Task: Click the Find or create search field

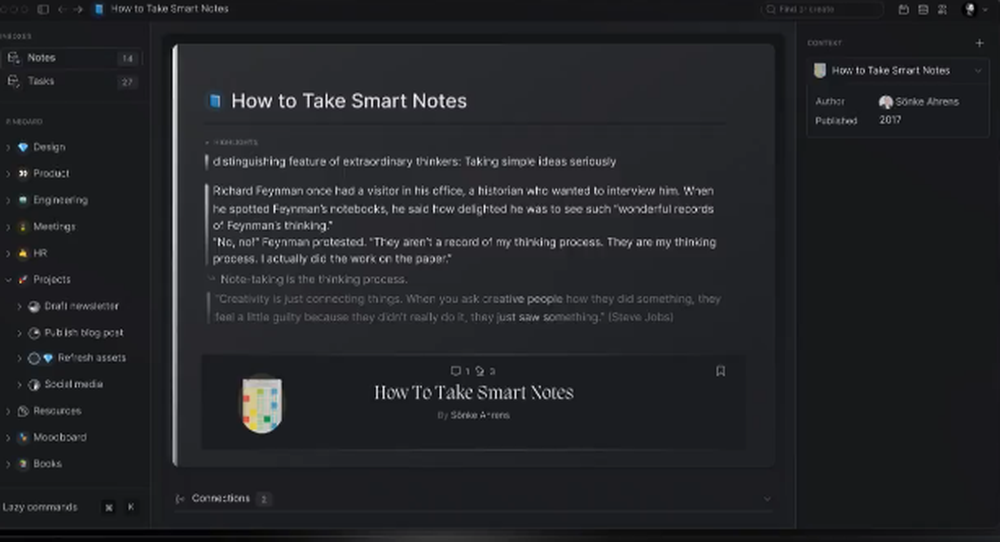Action: click(x=822, y=10)
